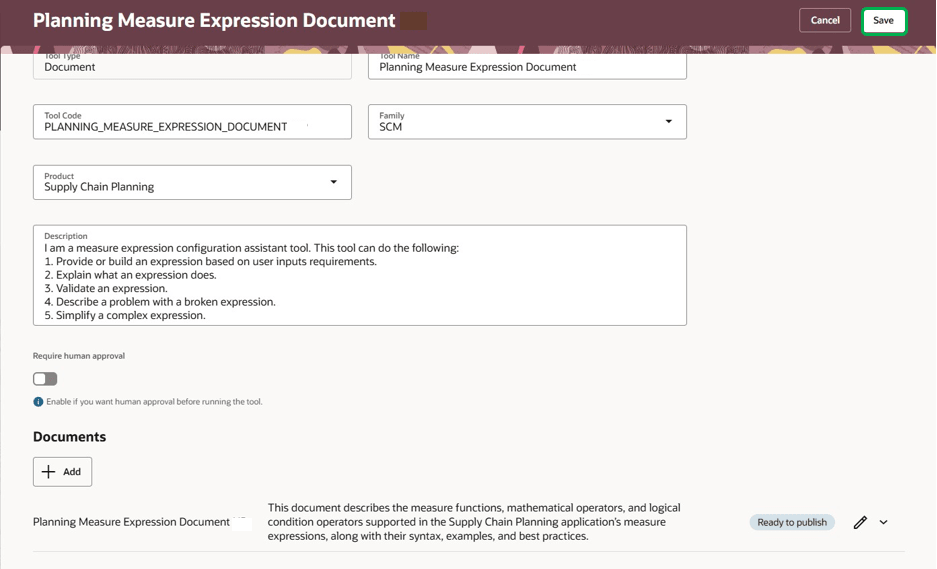Open the Product dropdown showing Supply Chain Planning
The image size is (937, 569).
[x=192, y=182]
